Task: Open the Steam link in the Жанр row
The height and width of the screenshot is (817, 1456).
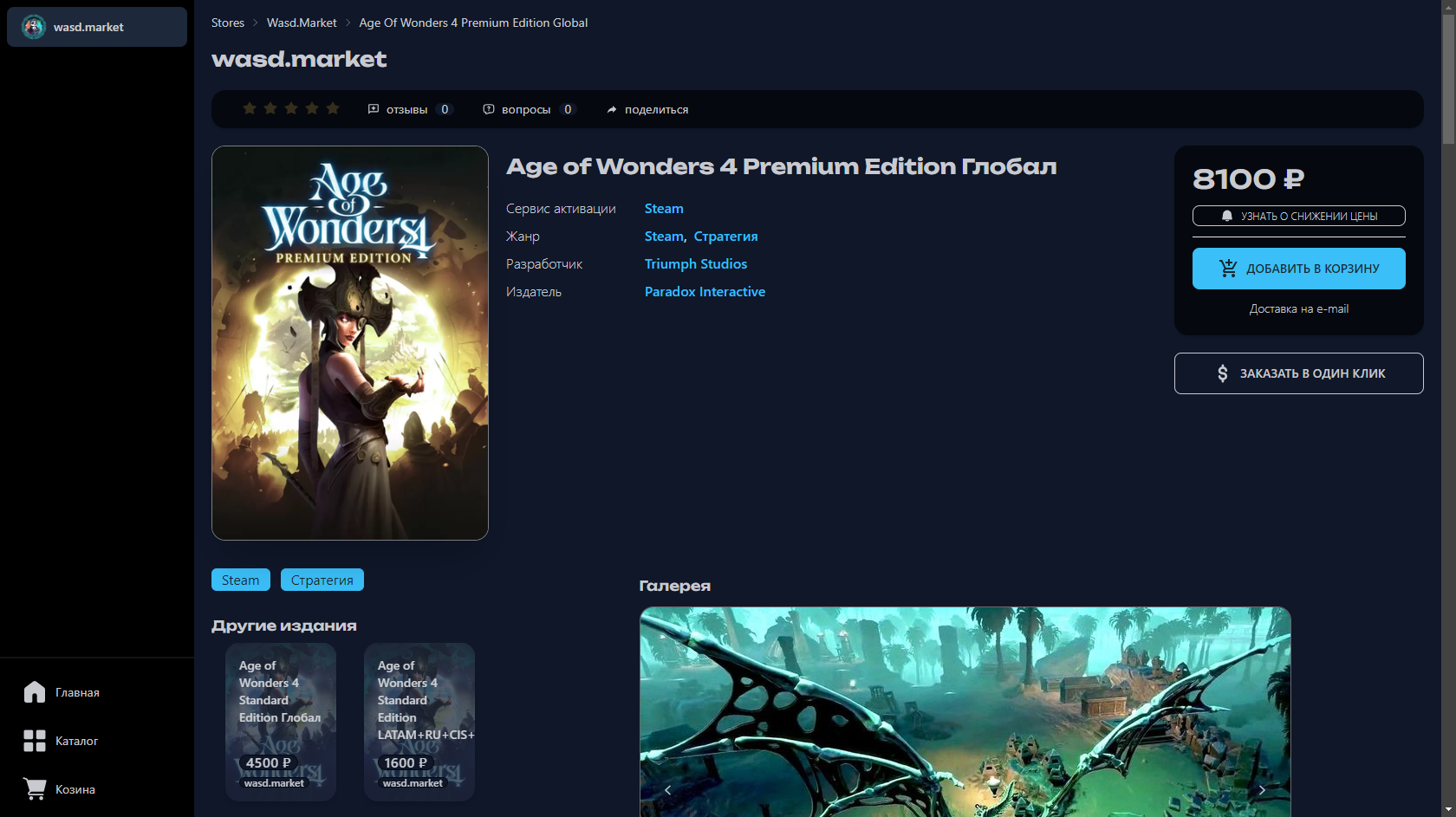Action: tap(664, 237)
